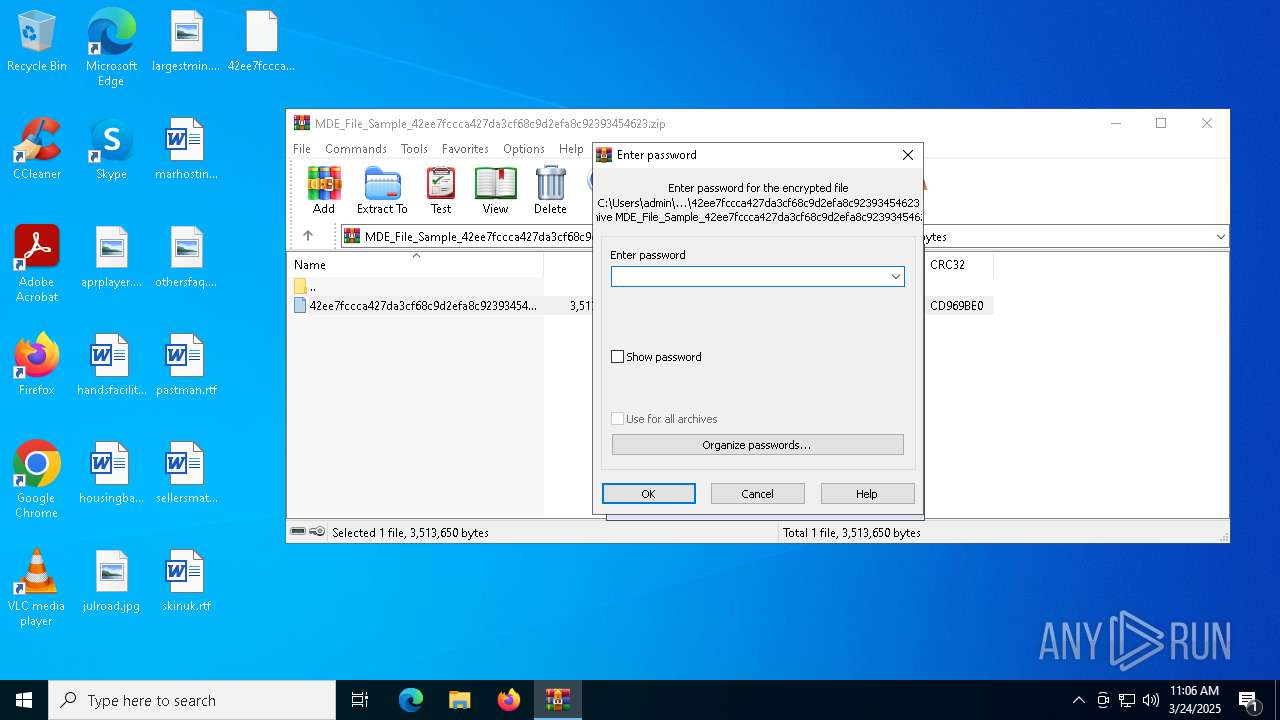Select the sellersmat... Word document icon
This screenshot has width=1280, height=720.
pyautogui.click(x=186, y=474)
